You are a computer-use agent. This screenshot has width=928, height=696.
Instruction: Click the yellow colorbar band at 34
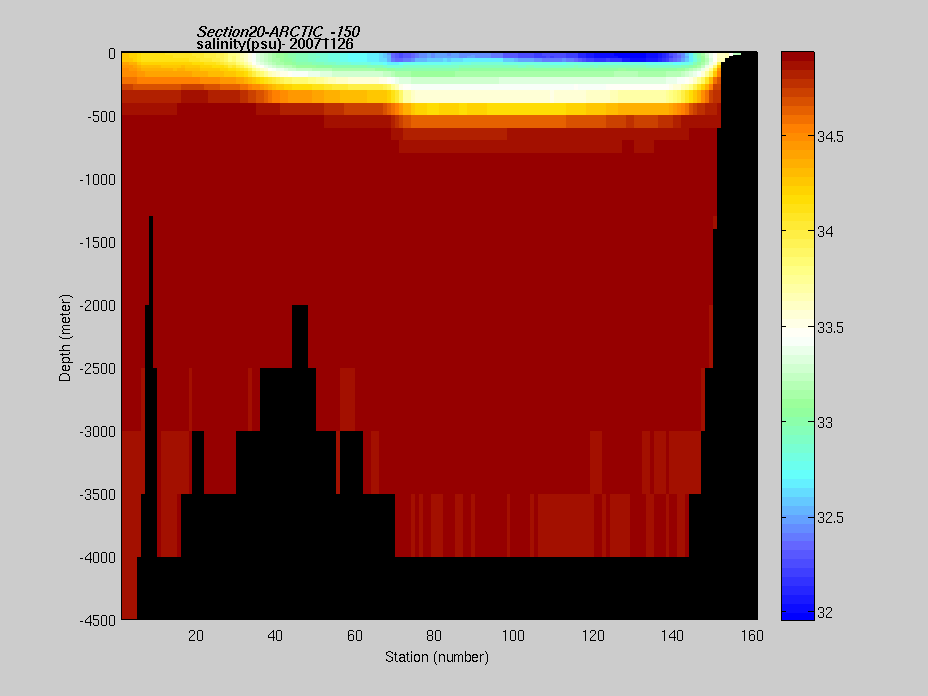point(798,231)
